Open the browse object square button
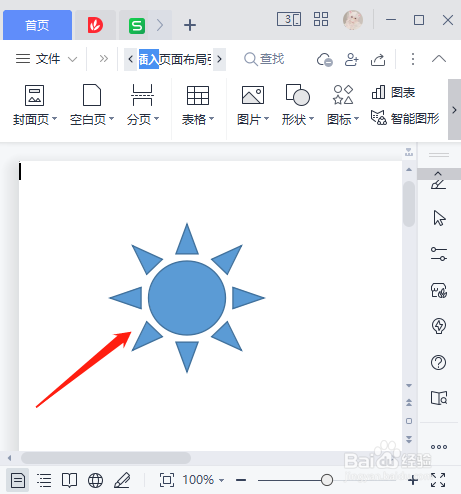This screenshot has height=494, width=461. tap(409, 421)
